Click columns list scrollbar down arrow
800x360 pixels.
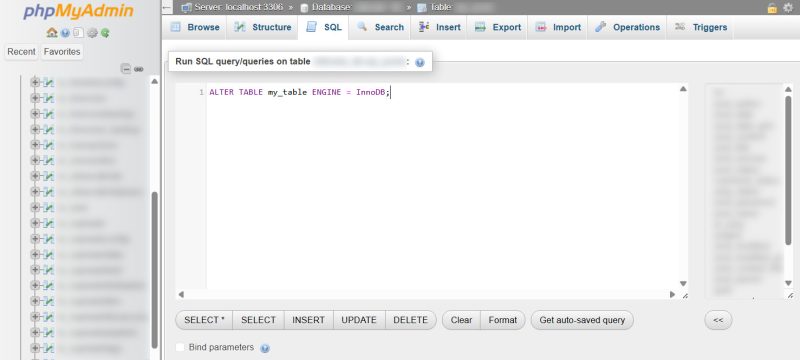click(x=788, y=283)
